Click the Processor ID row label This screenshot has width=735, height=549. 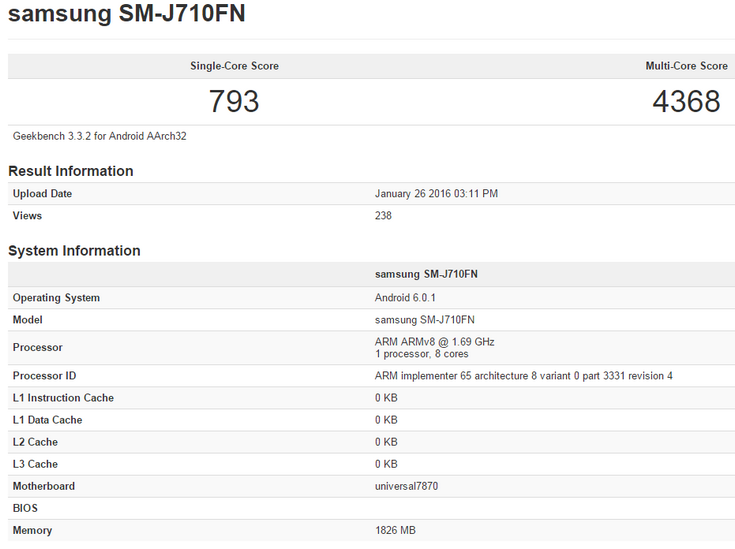pyautogui.click(x=44, y=376)
